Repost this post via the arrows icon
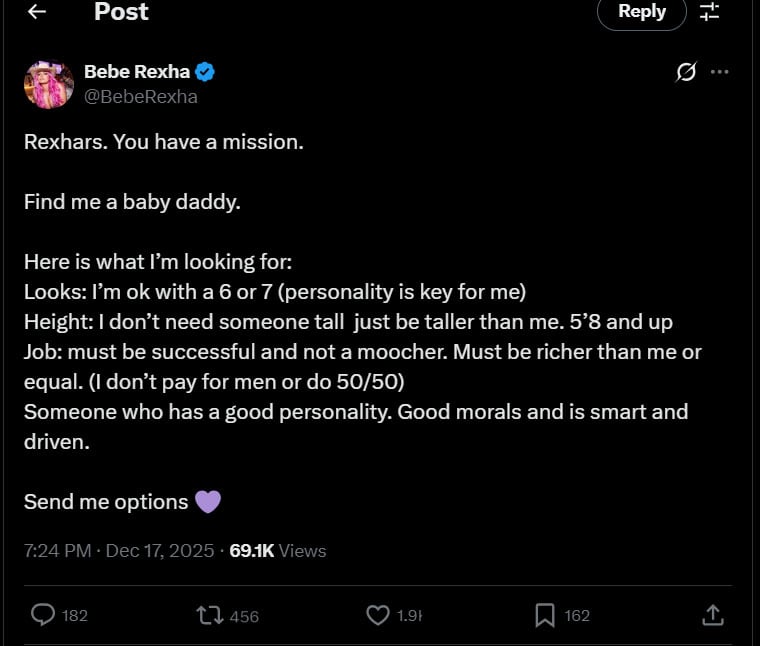The height and width of the screenshot is (646, 760). [209, 615]
